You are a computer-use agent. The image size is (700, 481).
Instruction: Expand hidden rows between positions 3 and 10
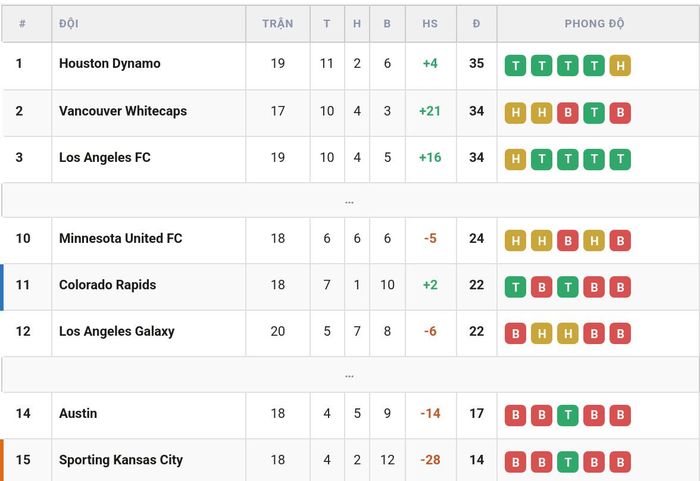click(350, 201)
